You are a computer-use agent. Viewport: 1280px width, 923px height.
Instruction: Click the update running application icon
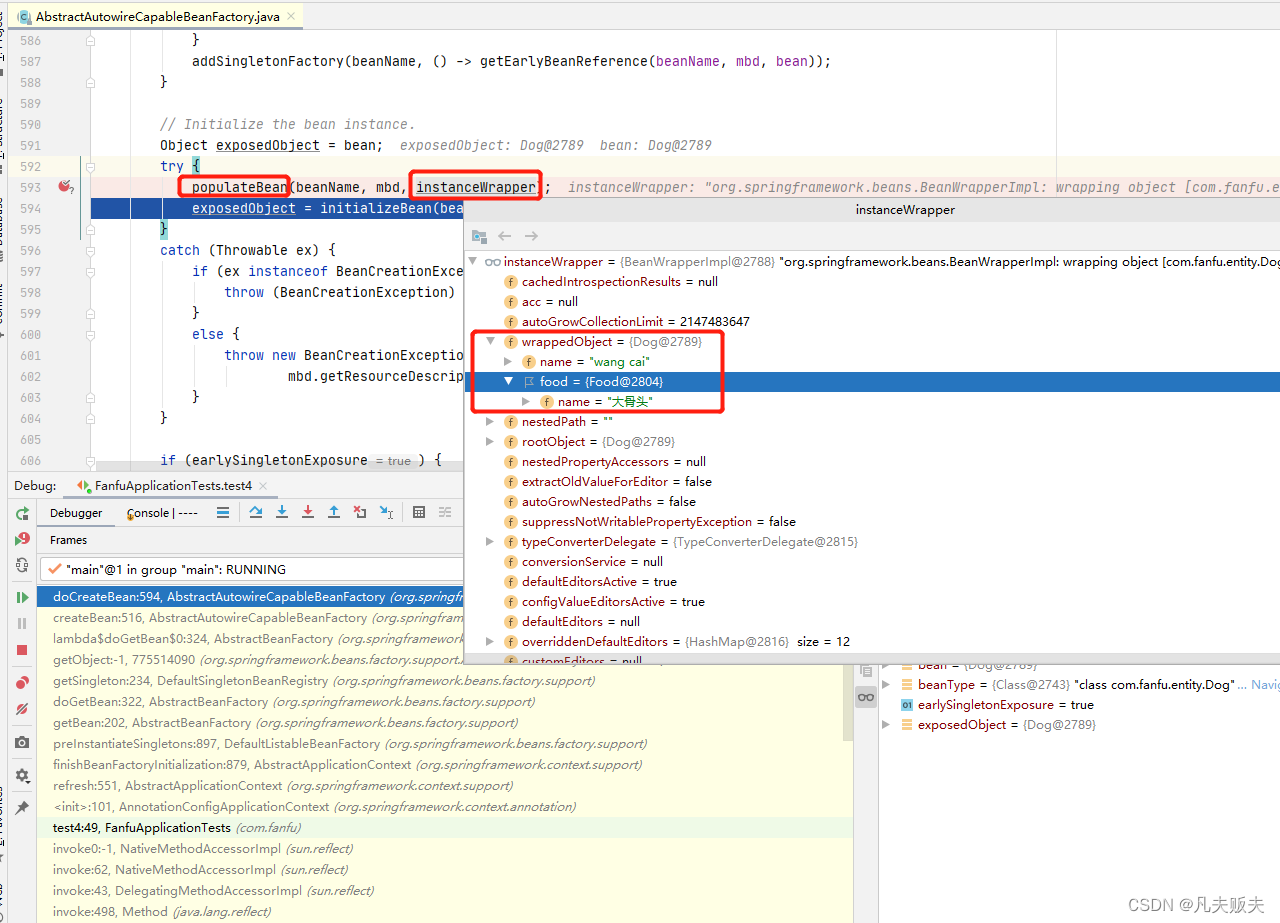(22, 565)
